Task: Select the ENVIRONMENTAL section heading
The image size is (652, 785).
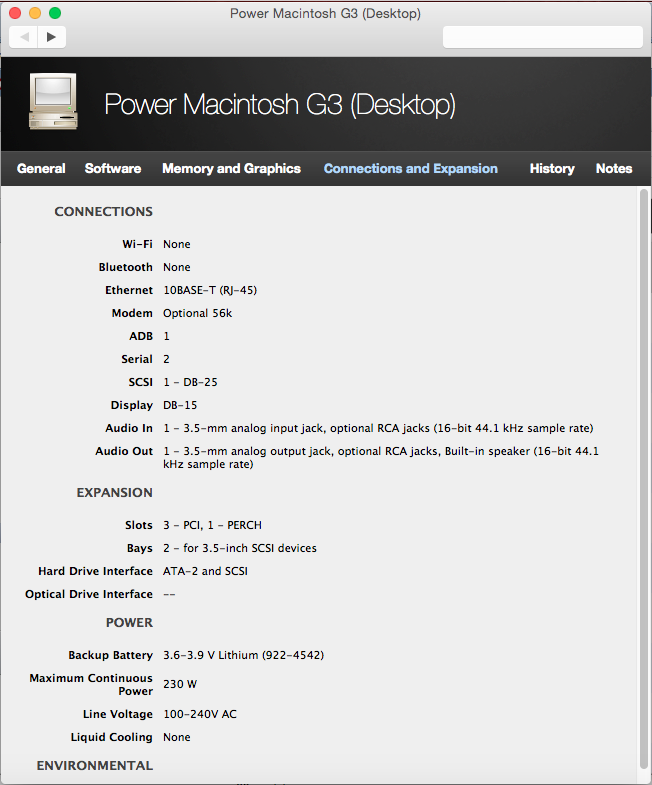Action: (x=95, y=765)
